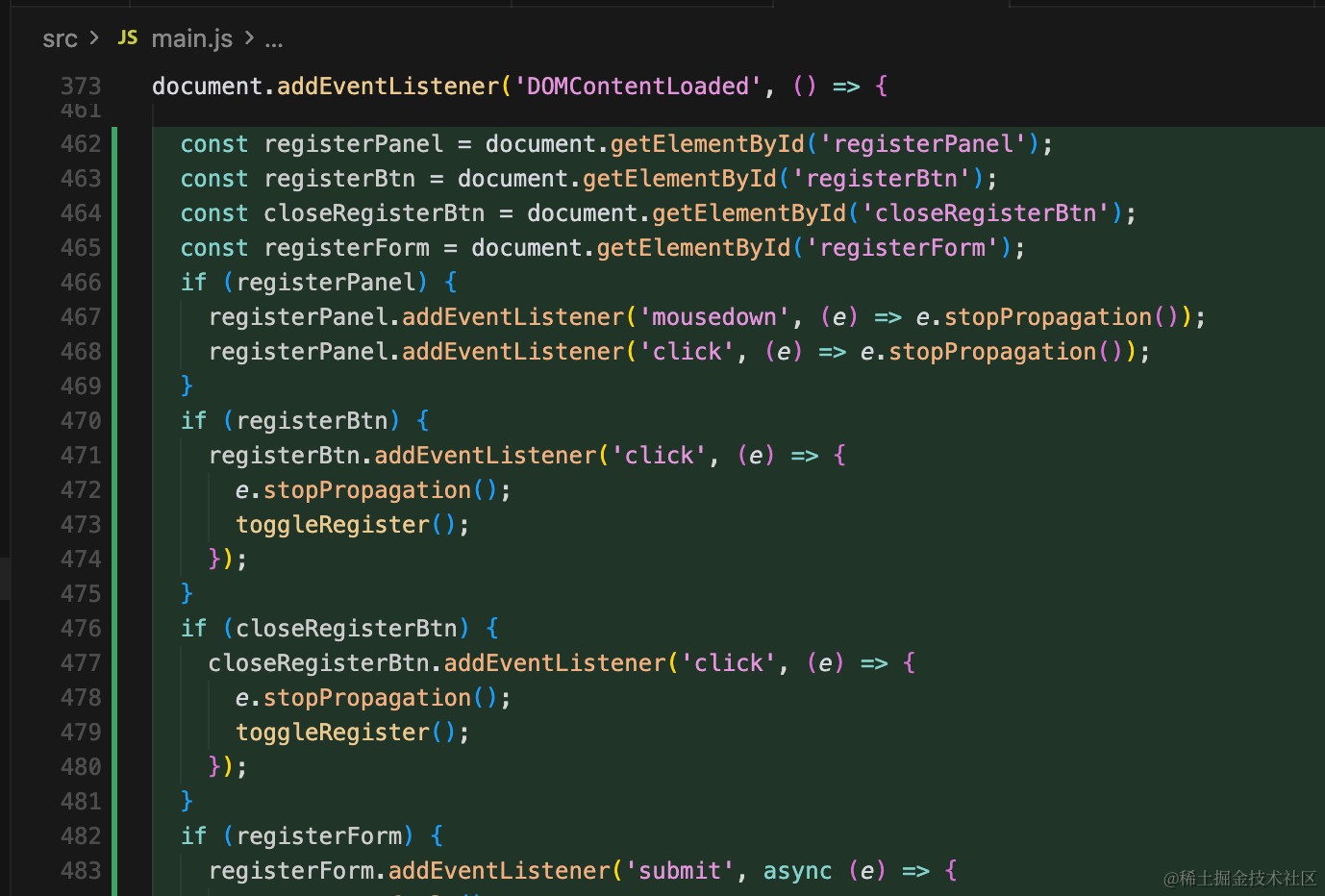The image size is (1325, 896).
Task: Click the async keyword on line 483
Action: (798, 871)
